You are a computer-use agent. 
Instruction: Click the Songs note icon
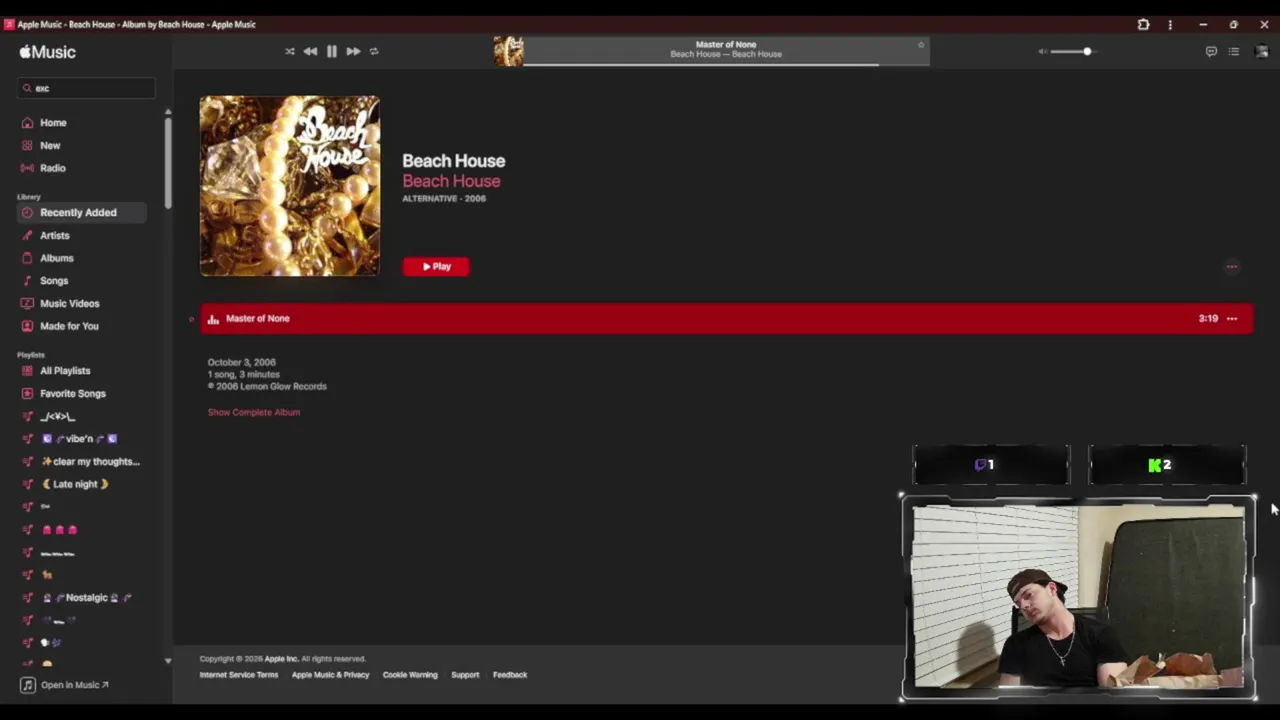point(27,281)
